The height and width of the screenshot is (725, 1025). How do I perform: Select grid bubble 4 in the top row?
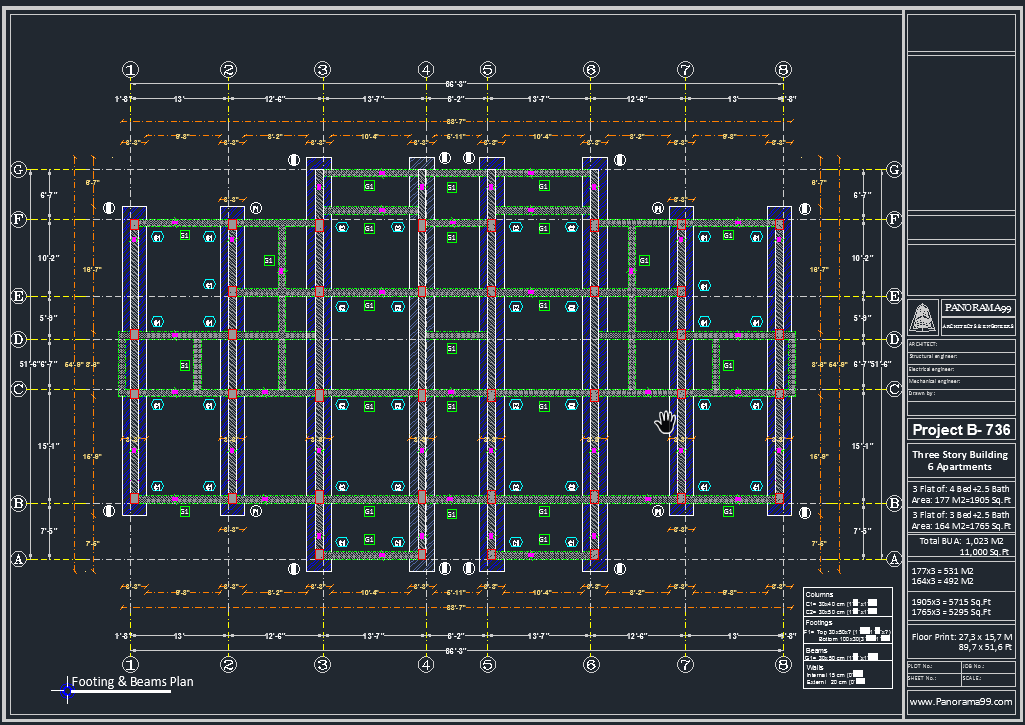[x=426, y=69]
